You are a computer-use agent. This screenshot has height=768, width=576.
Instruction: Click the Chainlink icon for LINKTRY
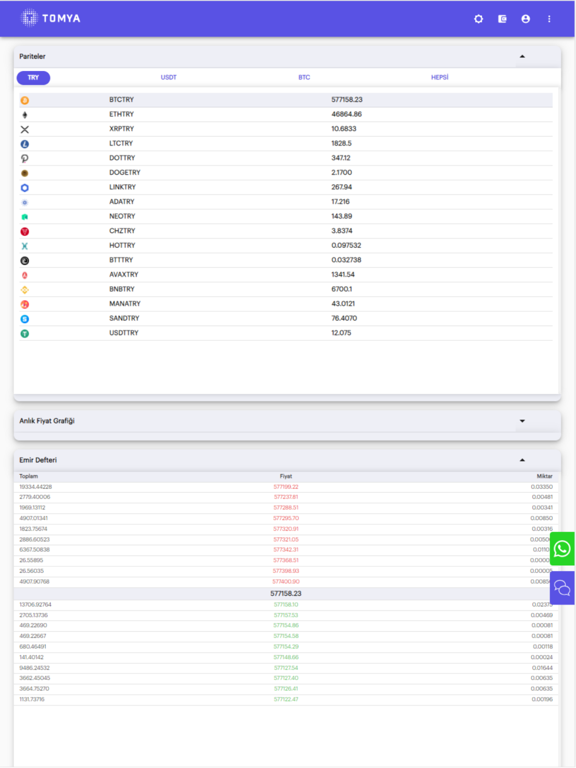[x=24, y=188]
